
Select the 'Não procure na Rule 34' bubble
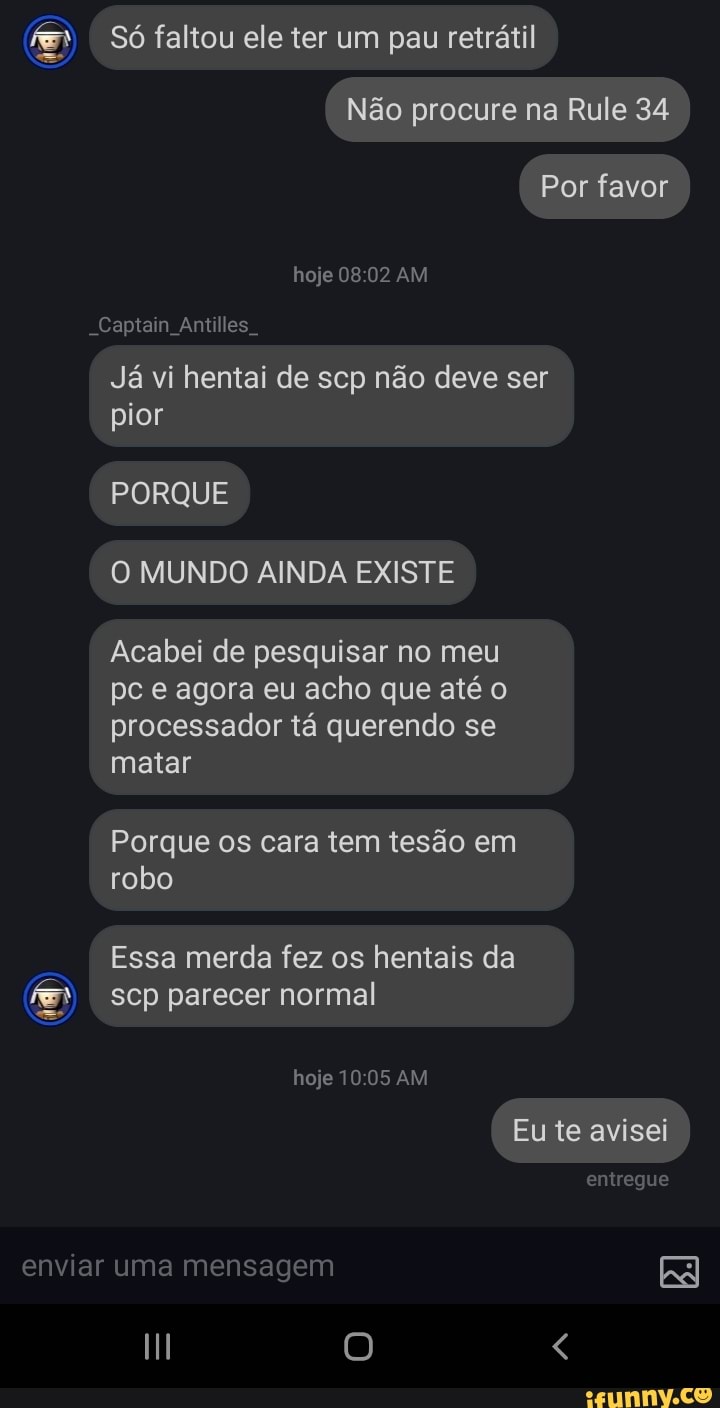[507, 109]
